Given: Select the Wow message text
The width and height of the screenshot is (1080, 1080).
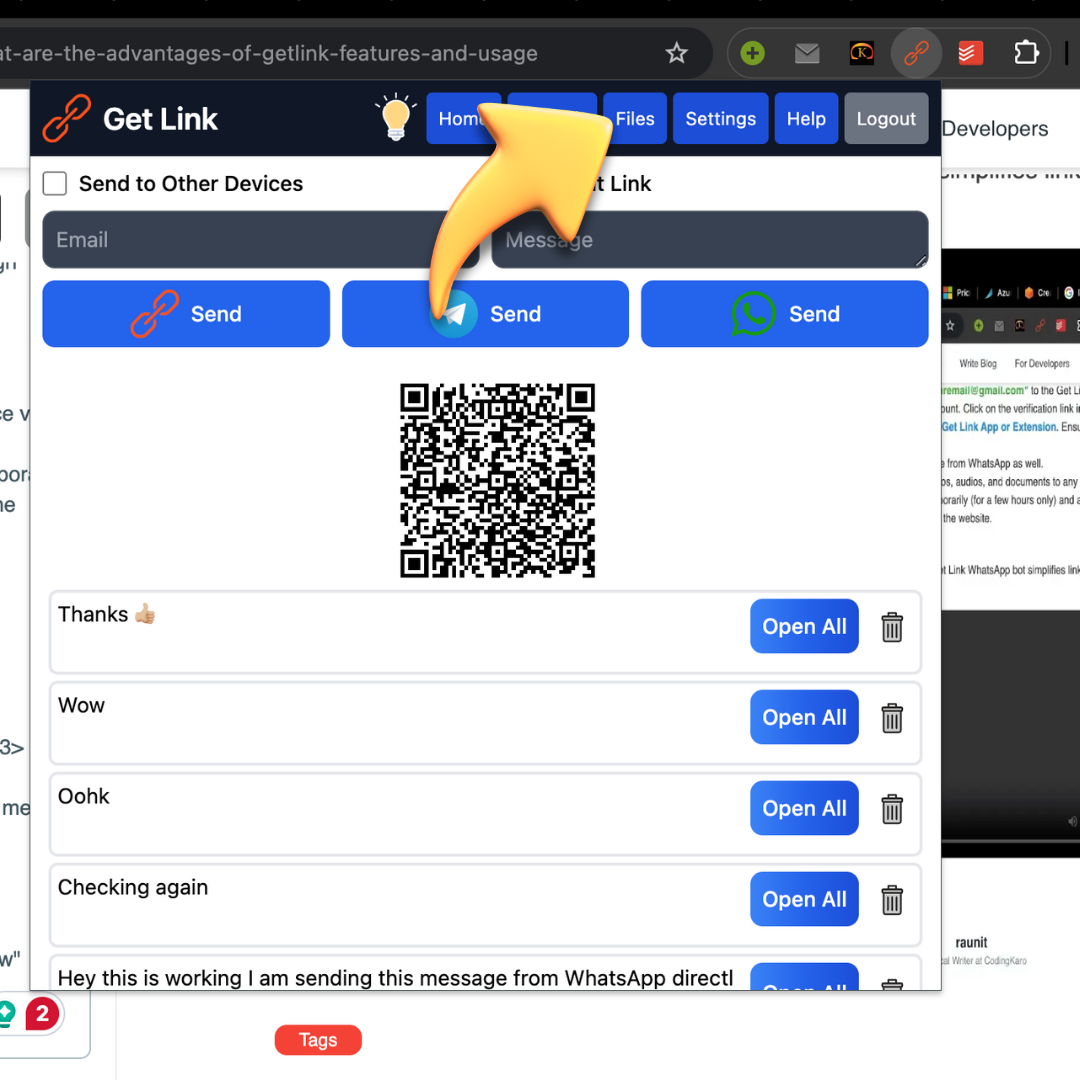Looking at the screenshot, I should pos(81,705).
